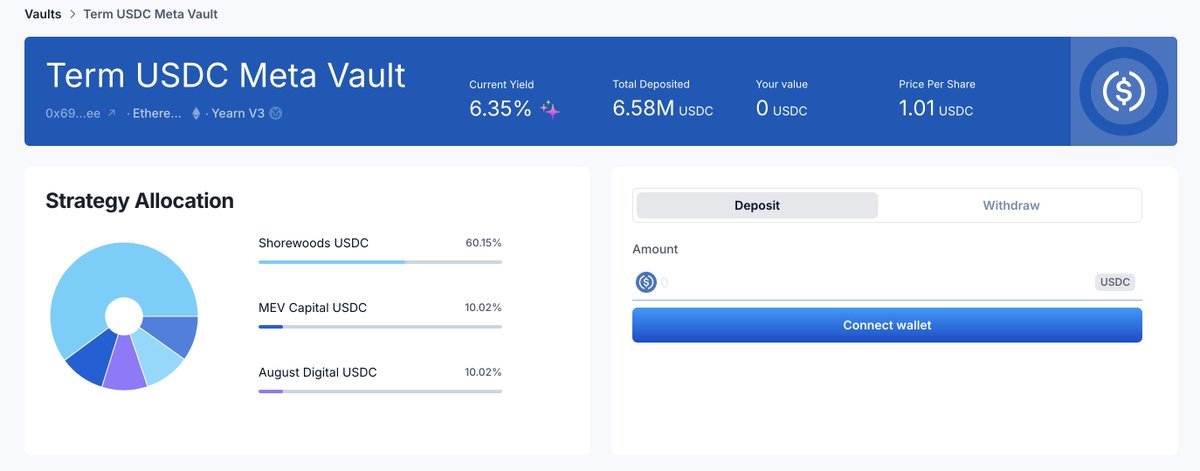
Task: Click the 1.01 USDC Price Per Share value
Action: 935,109
